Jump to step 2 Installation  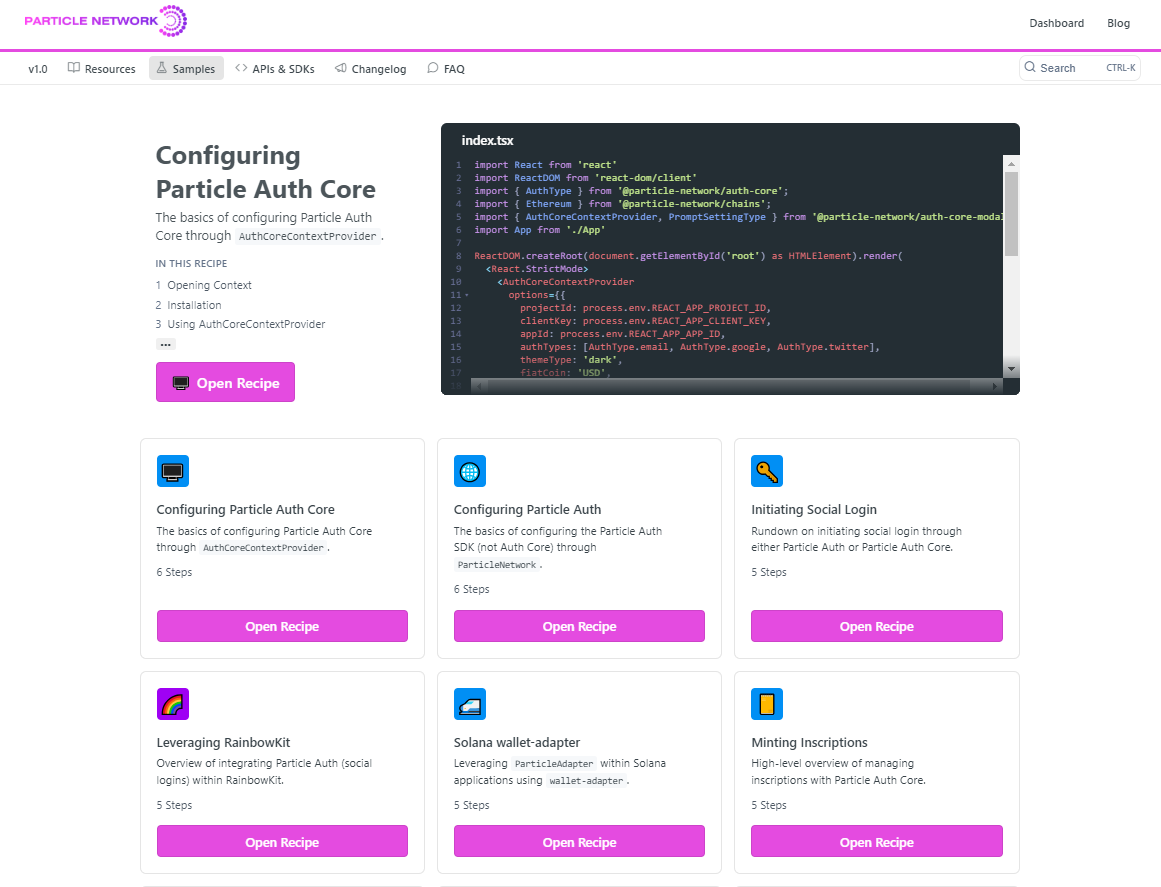tap(188, 305)
